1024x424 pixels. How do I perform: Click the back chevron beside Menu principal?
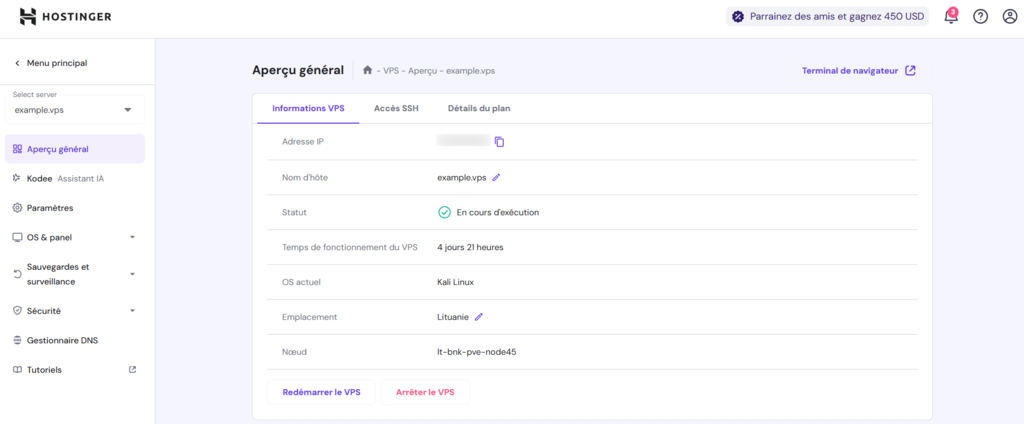pos(17,63)
